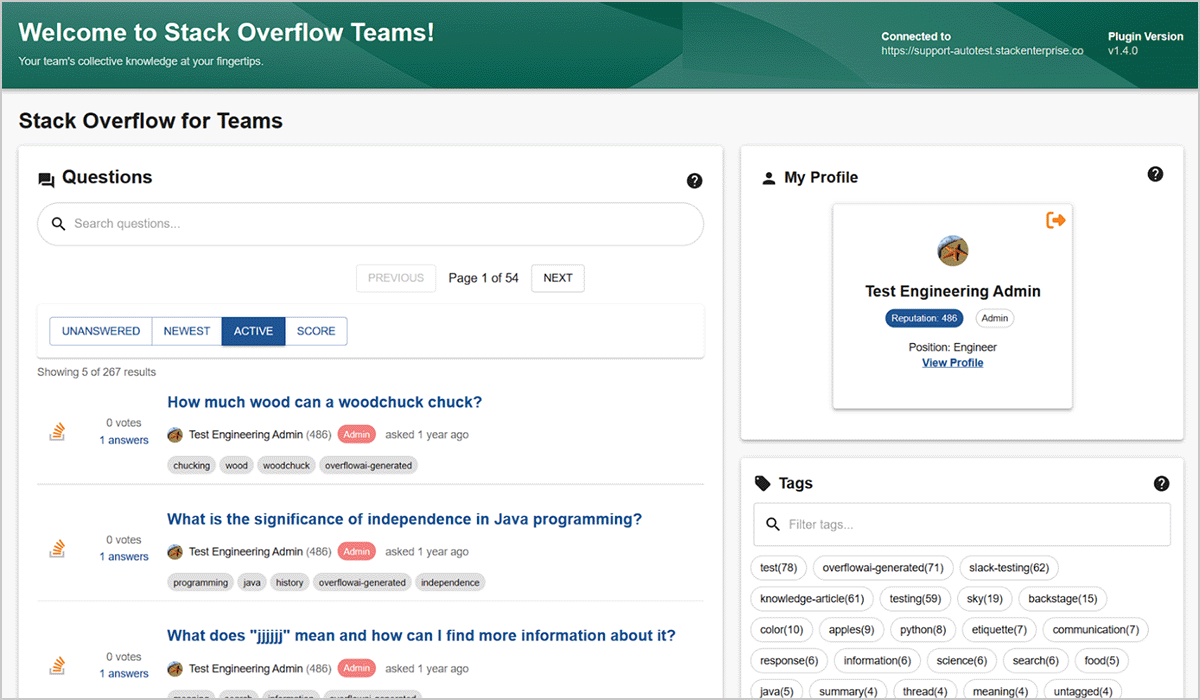Filter by the slack-testing(62) tag

pyautogui.click(x=1009, y=568)
